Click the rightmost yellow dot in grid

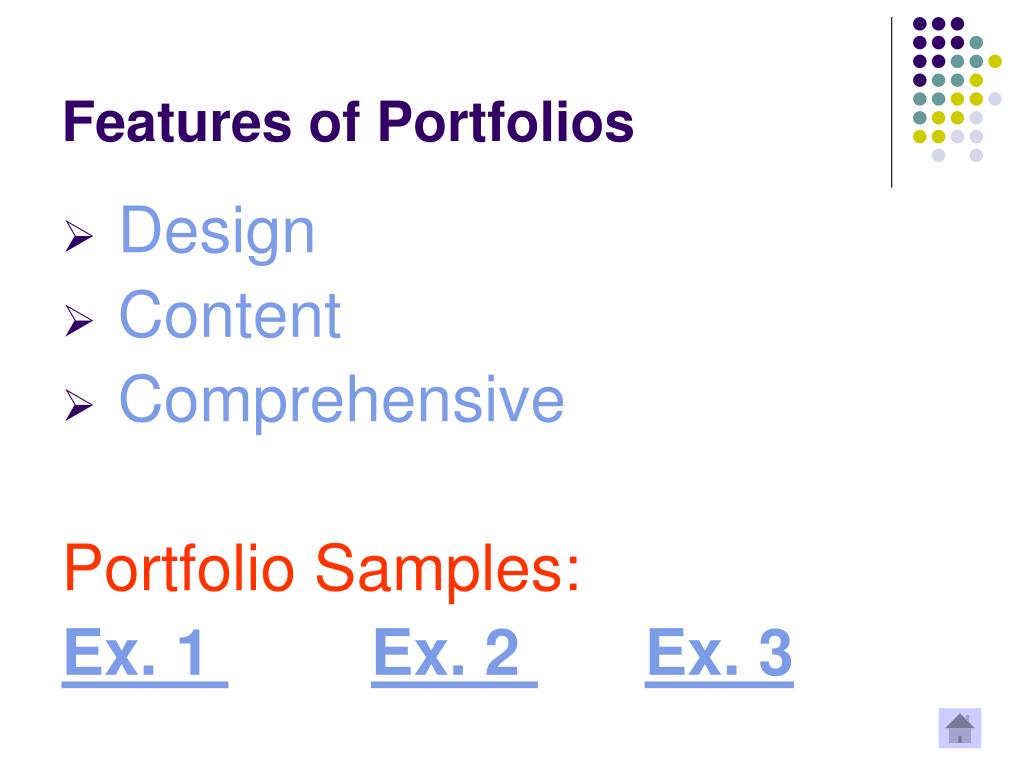pyautogui.click(x=995, y=61)
